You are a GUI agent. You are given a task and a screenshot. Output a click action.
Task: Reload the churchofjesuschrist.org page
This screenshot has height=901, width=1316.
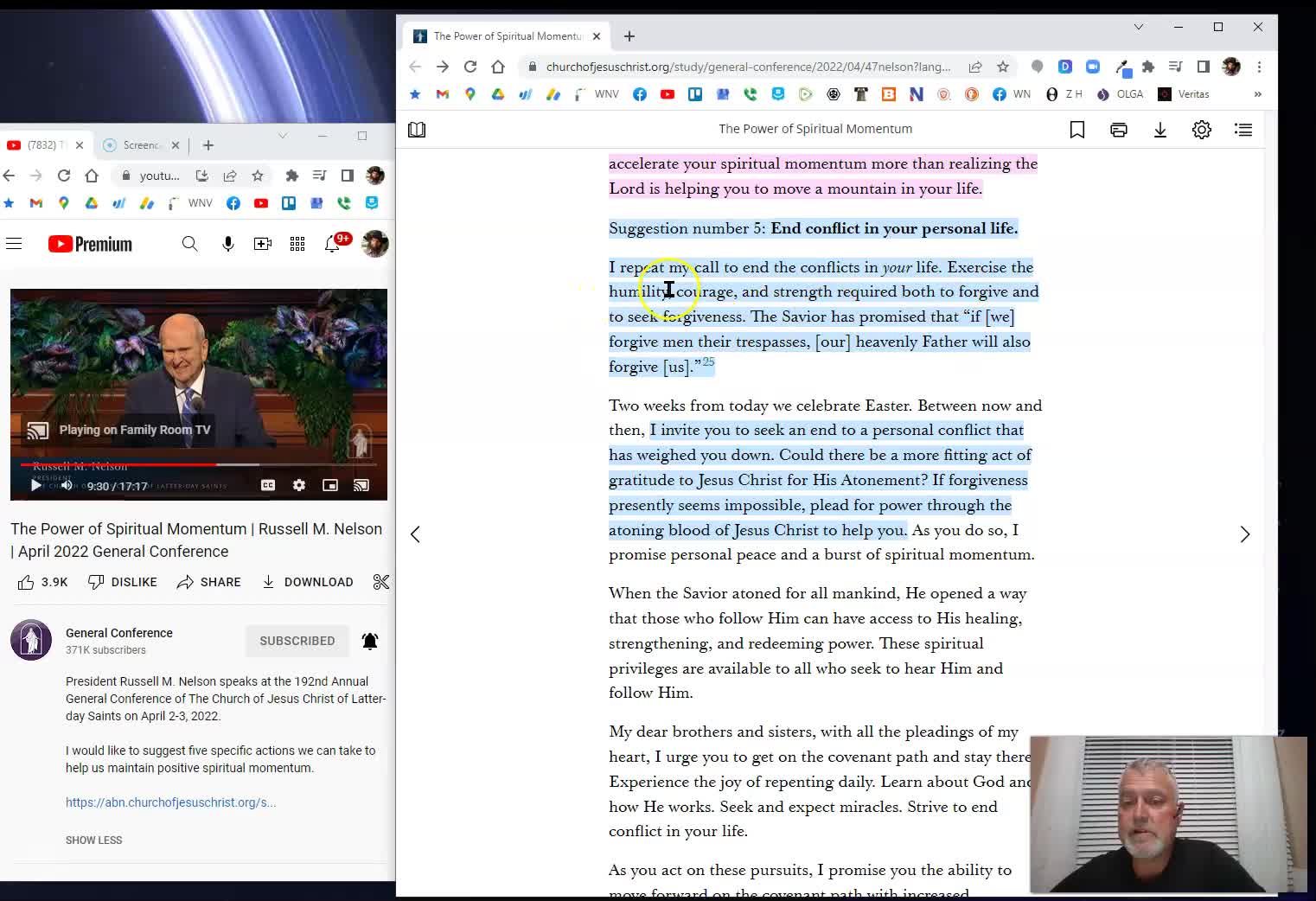click(470, 67)
